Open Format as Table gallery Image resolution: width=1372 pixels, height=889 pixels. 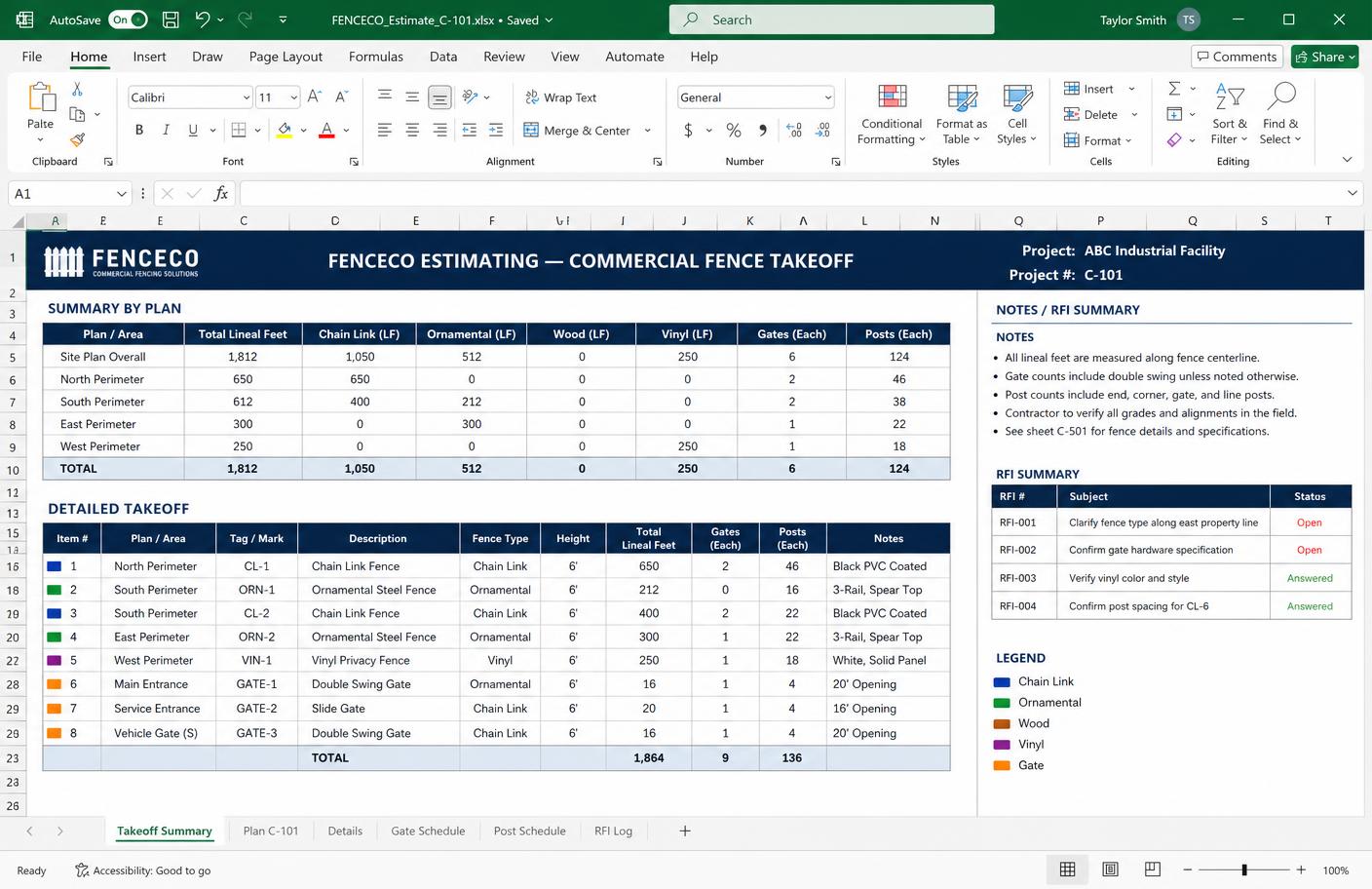coord(961,114)
